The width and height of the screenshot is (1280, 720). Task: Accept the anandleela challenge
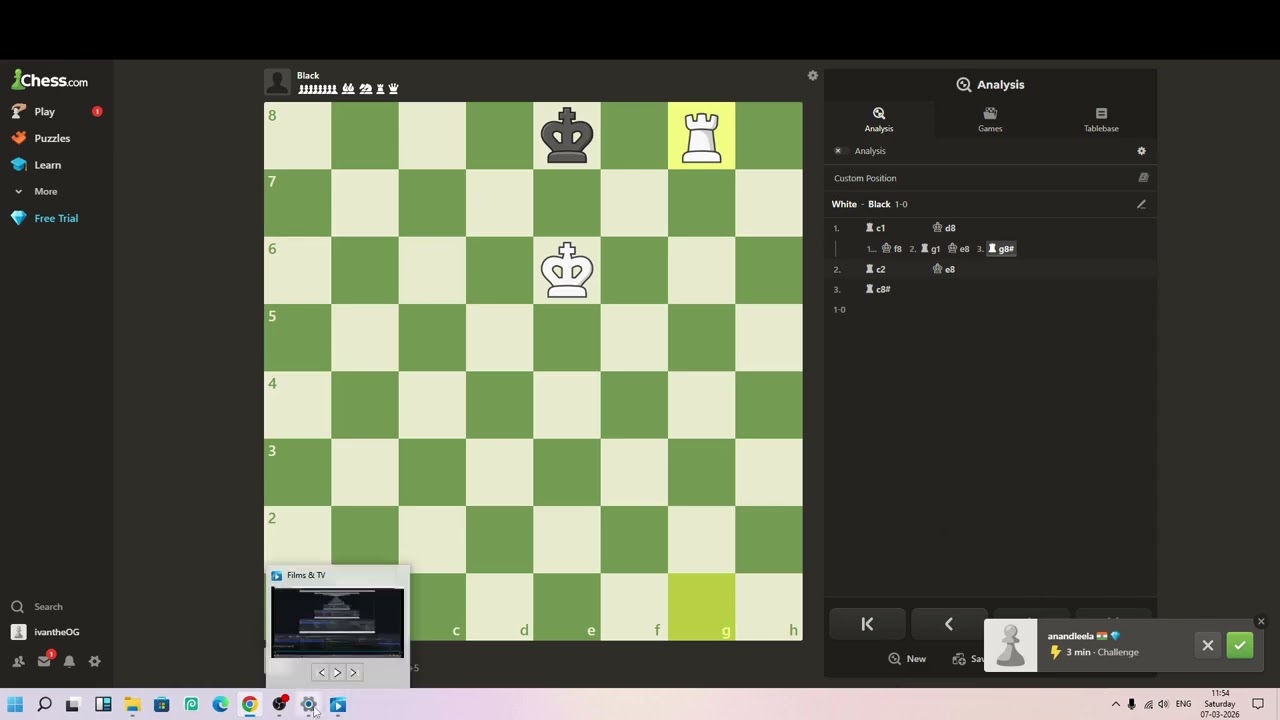pos(1240,646)
